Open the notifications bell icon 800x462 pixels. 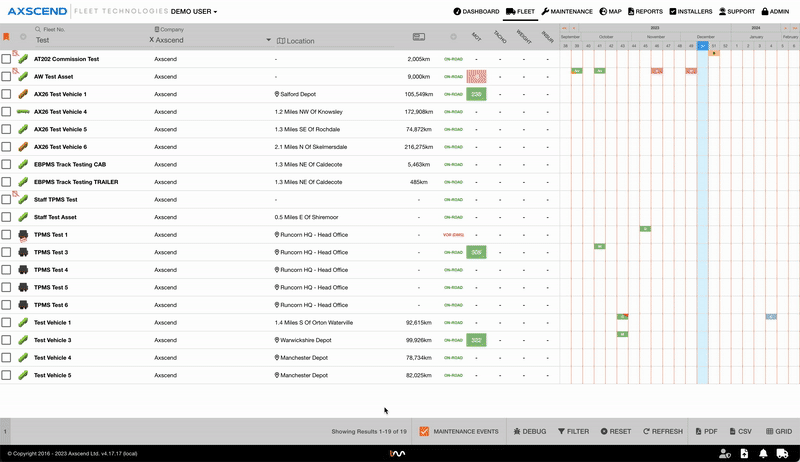coord(762,454)
